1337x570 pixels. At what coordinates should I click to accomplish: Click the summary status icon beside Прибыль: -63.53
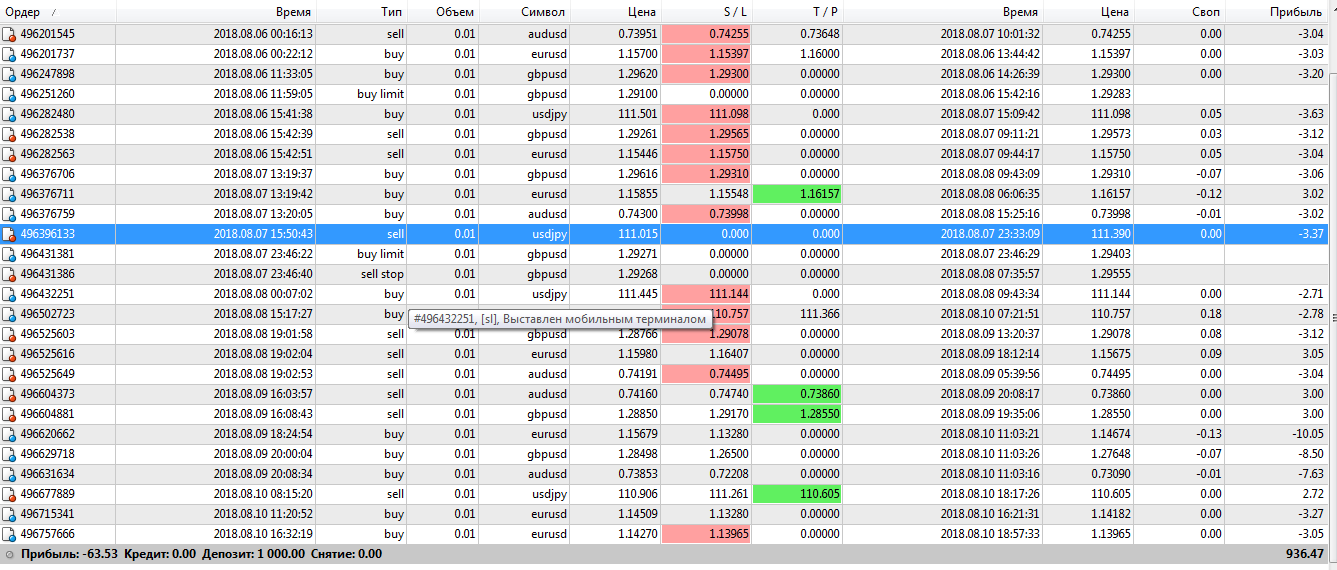click(x=9, y=554)
